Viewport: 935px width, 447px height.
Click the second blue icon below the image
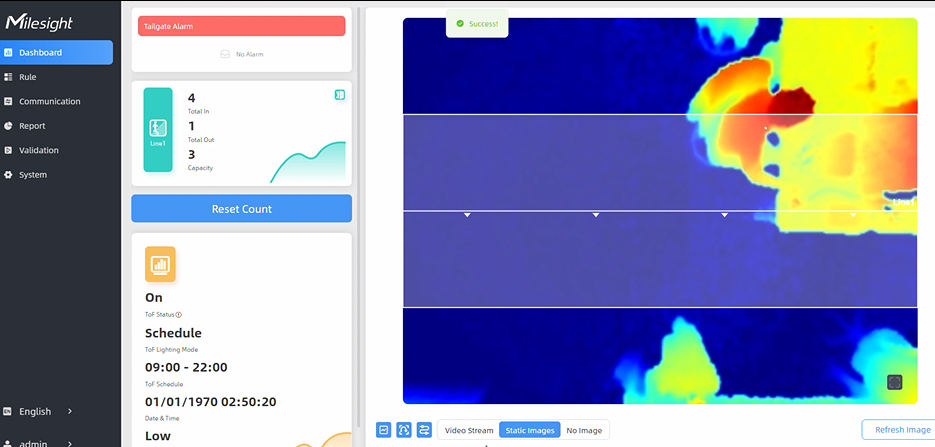404,429
